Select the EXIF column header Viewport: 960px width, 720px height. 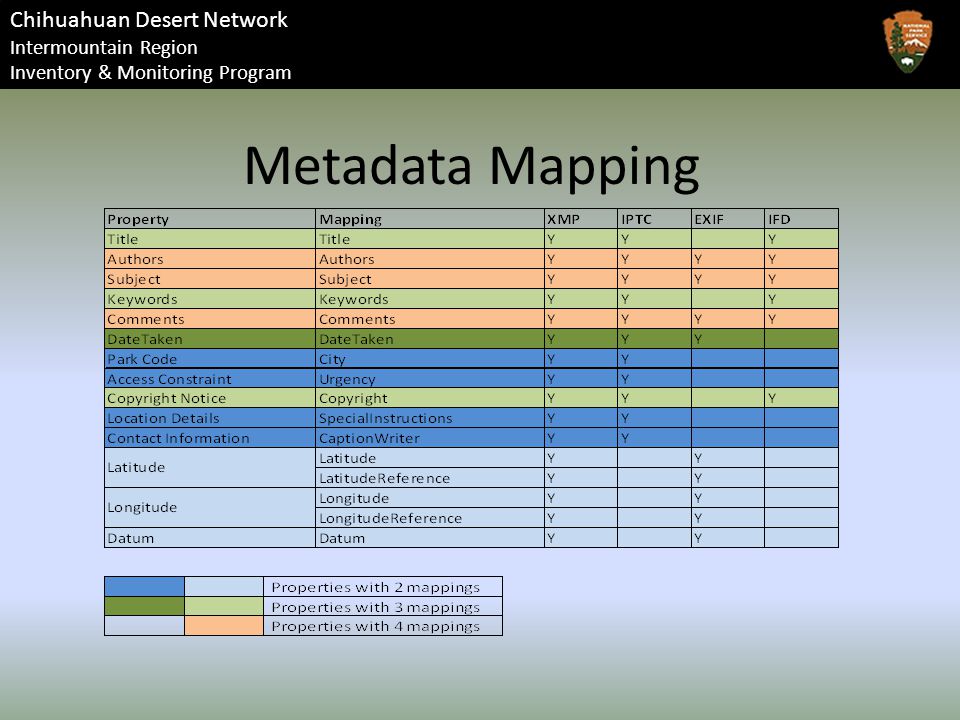(727, 219)
